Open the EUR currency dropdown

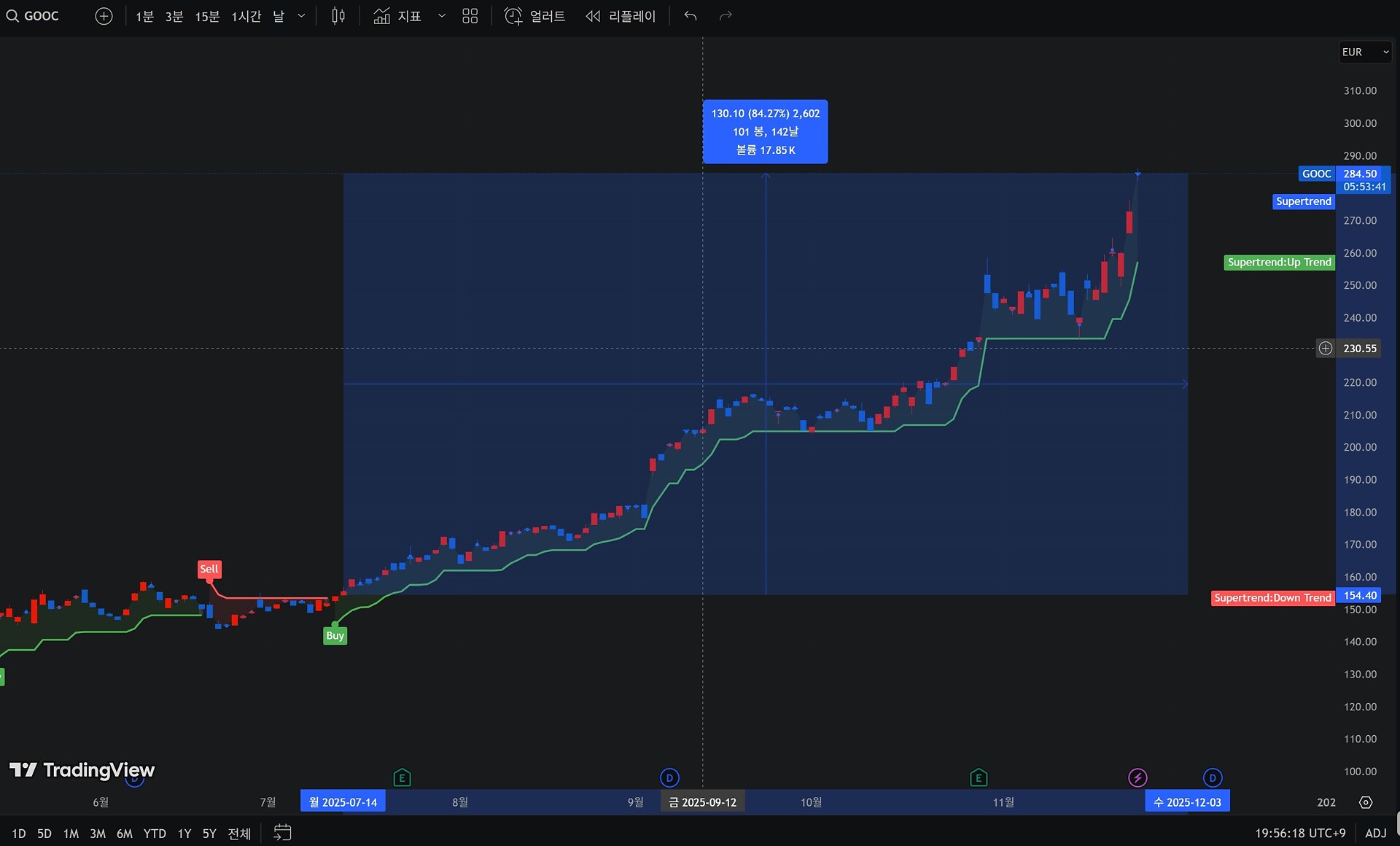point(1364,53)
